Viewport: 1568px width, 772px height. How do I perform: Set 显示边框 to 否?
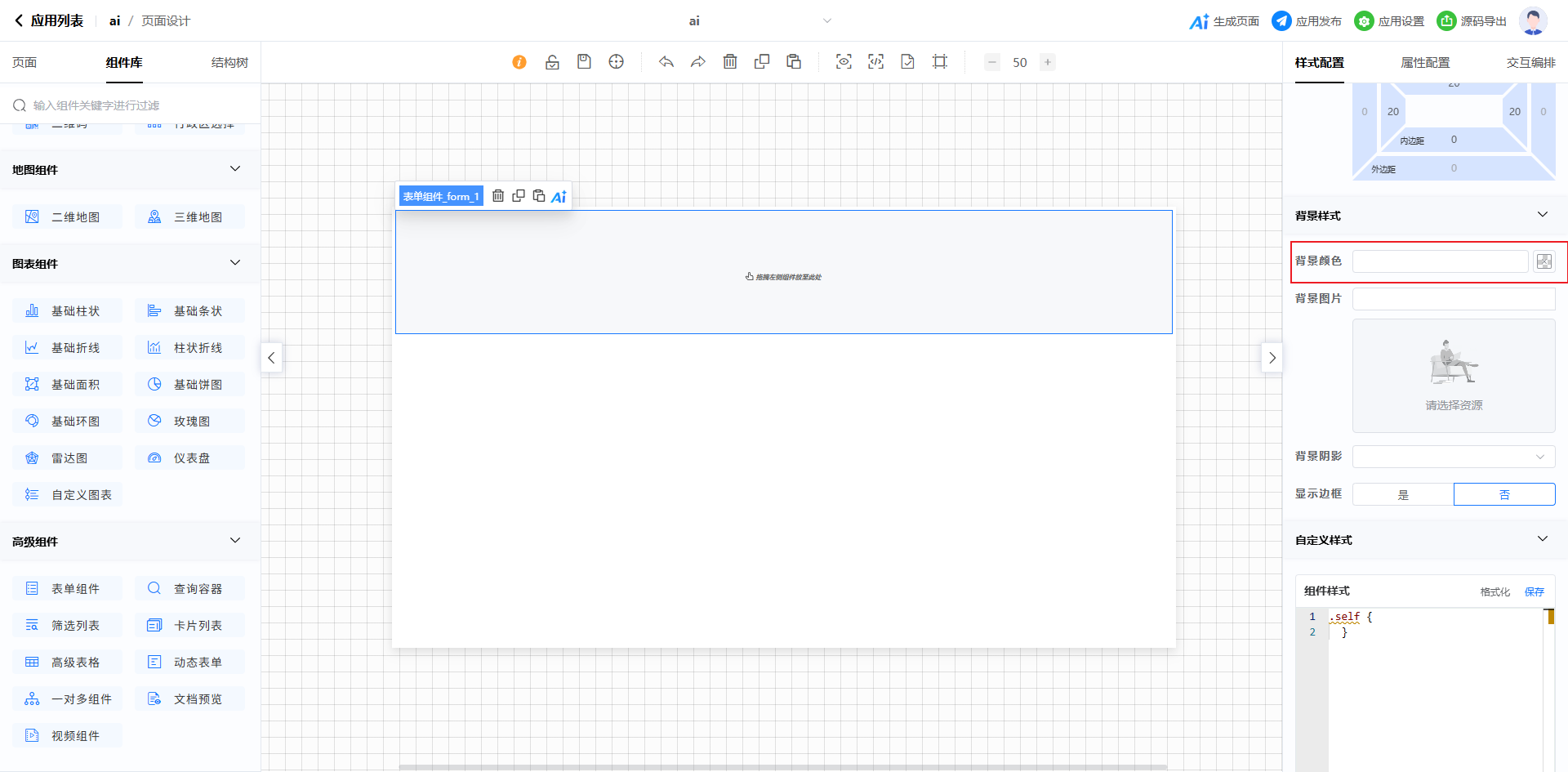click(x=1504, y=494)
